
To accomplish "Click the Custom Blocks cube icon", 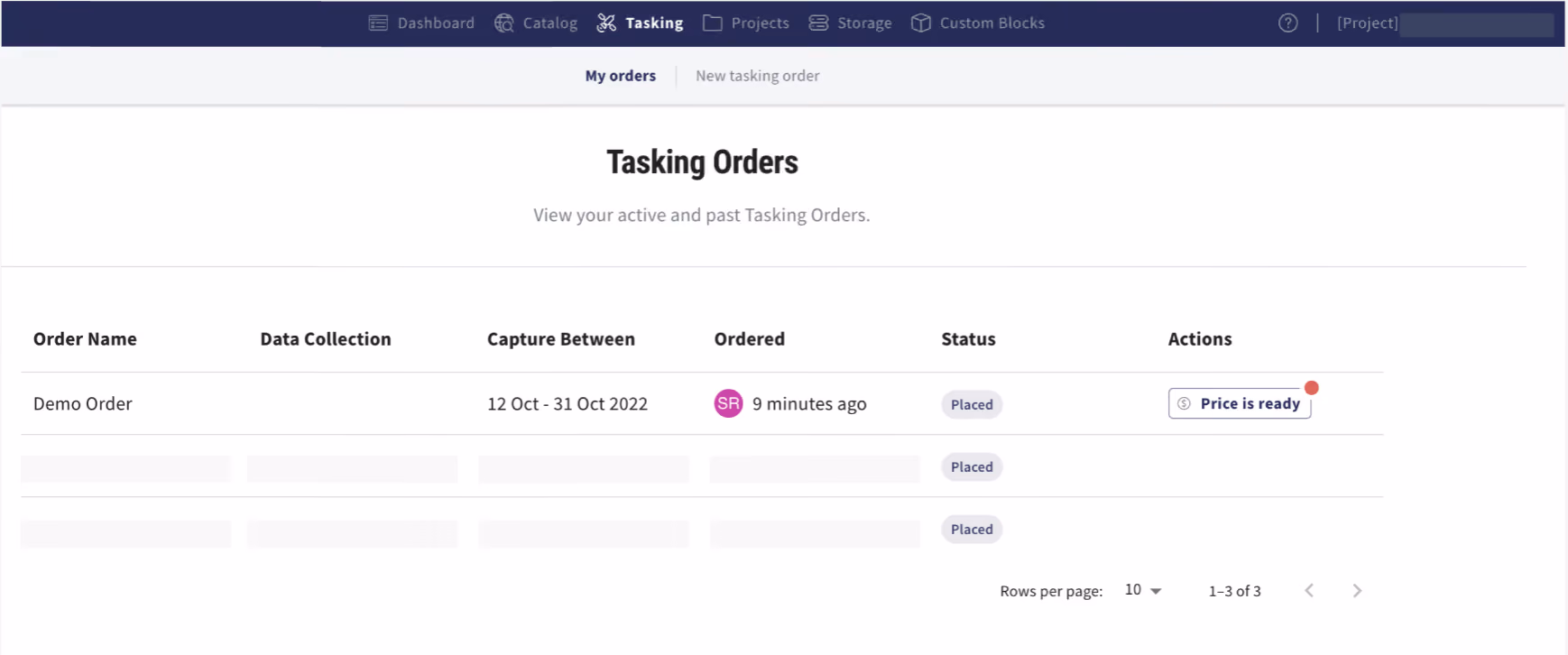I will point(920,23).
